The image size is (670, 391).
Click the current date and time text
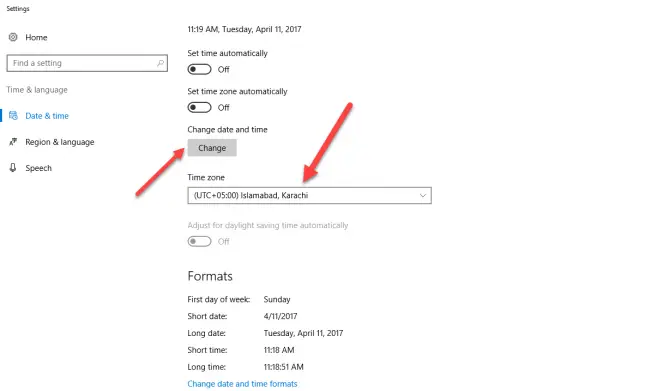point(244,29)
